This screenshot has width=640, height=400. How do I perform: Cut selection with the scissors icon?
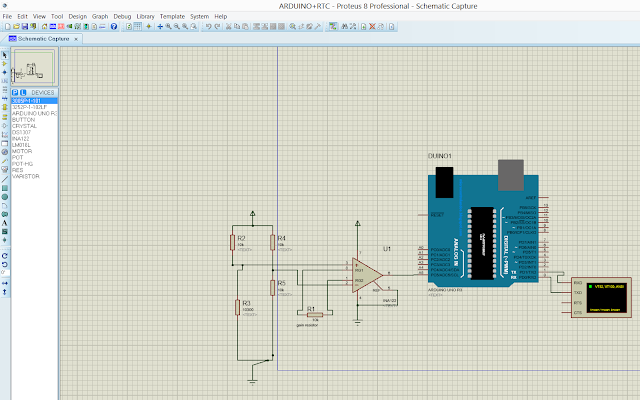click(228, 27)
